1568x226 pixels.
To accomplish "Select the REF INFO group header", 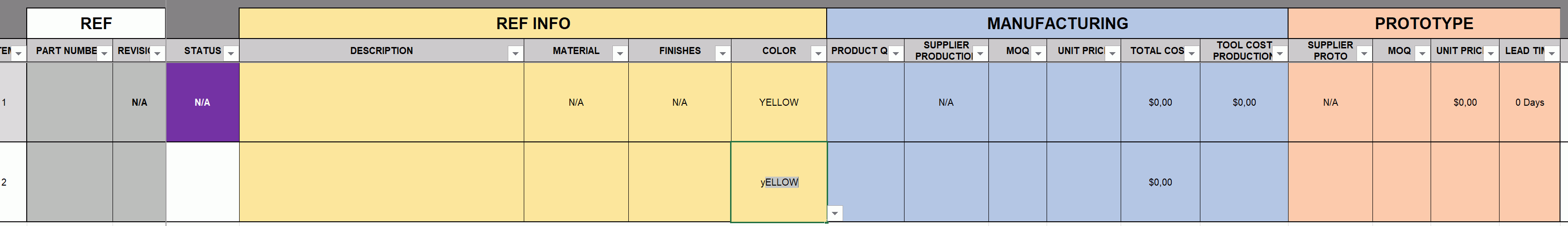I will (x=533, y=23).
